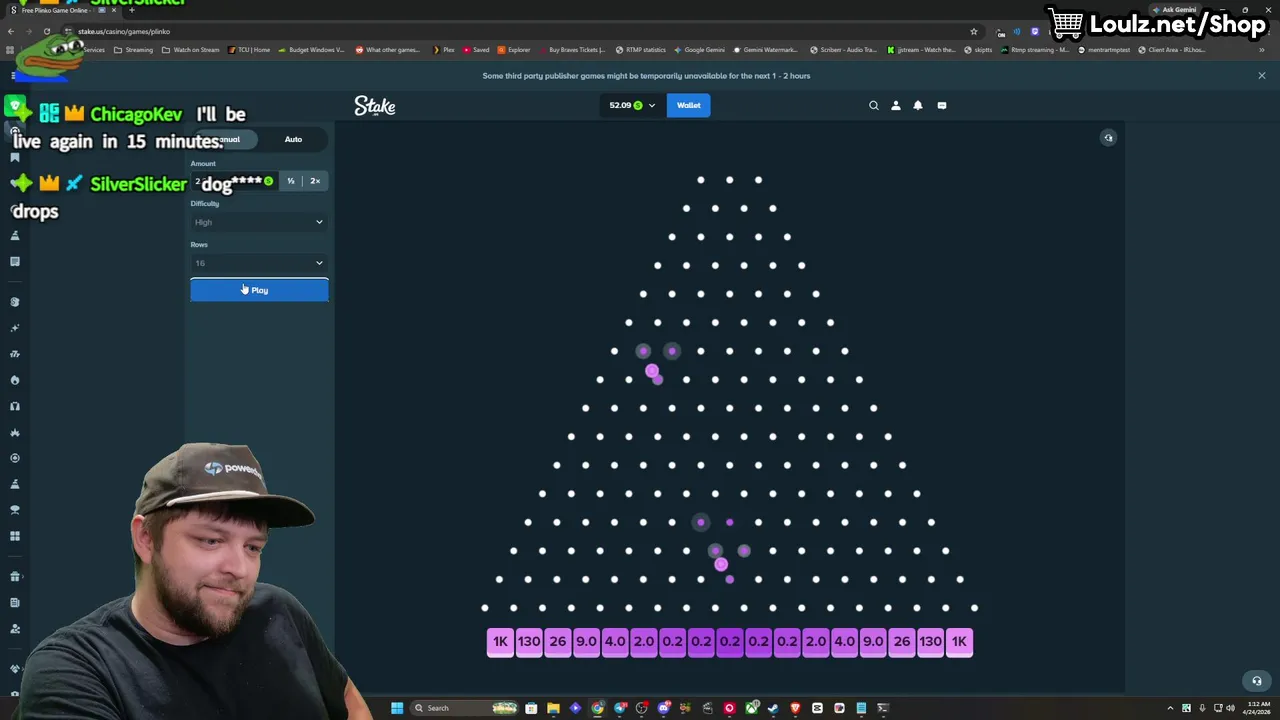This screenshot has width=1280, height=720.
Task: Open the Budget Windows bookmark
Action: click(x=311, y=49)
